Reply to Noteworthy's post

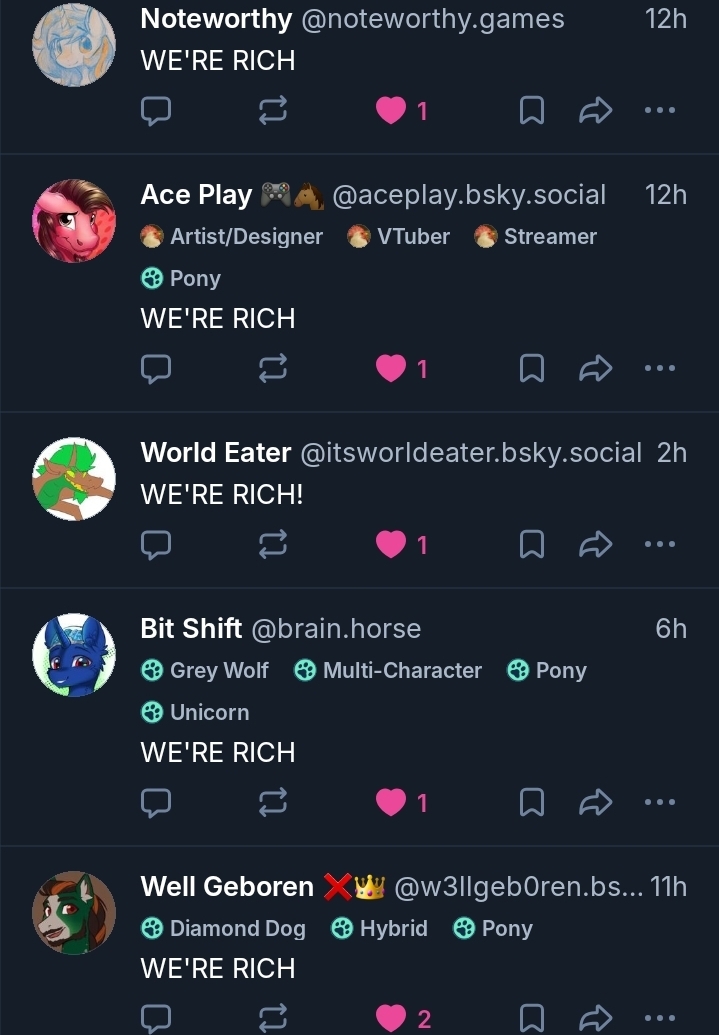[x=155, y=111]
